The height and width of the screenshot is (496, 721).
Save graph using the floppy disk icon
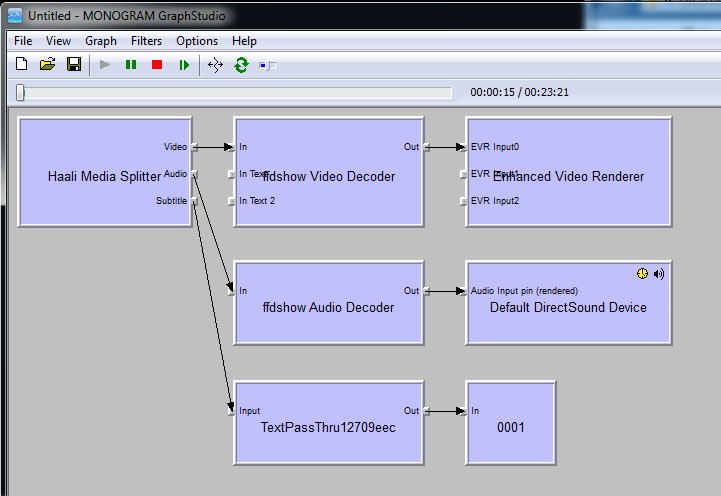[x=73, y=65]
